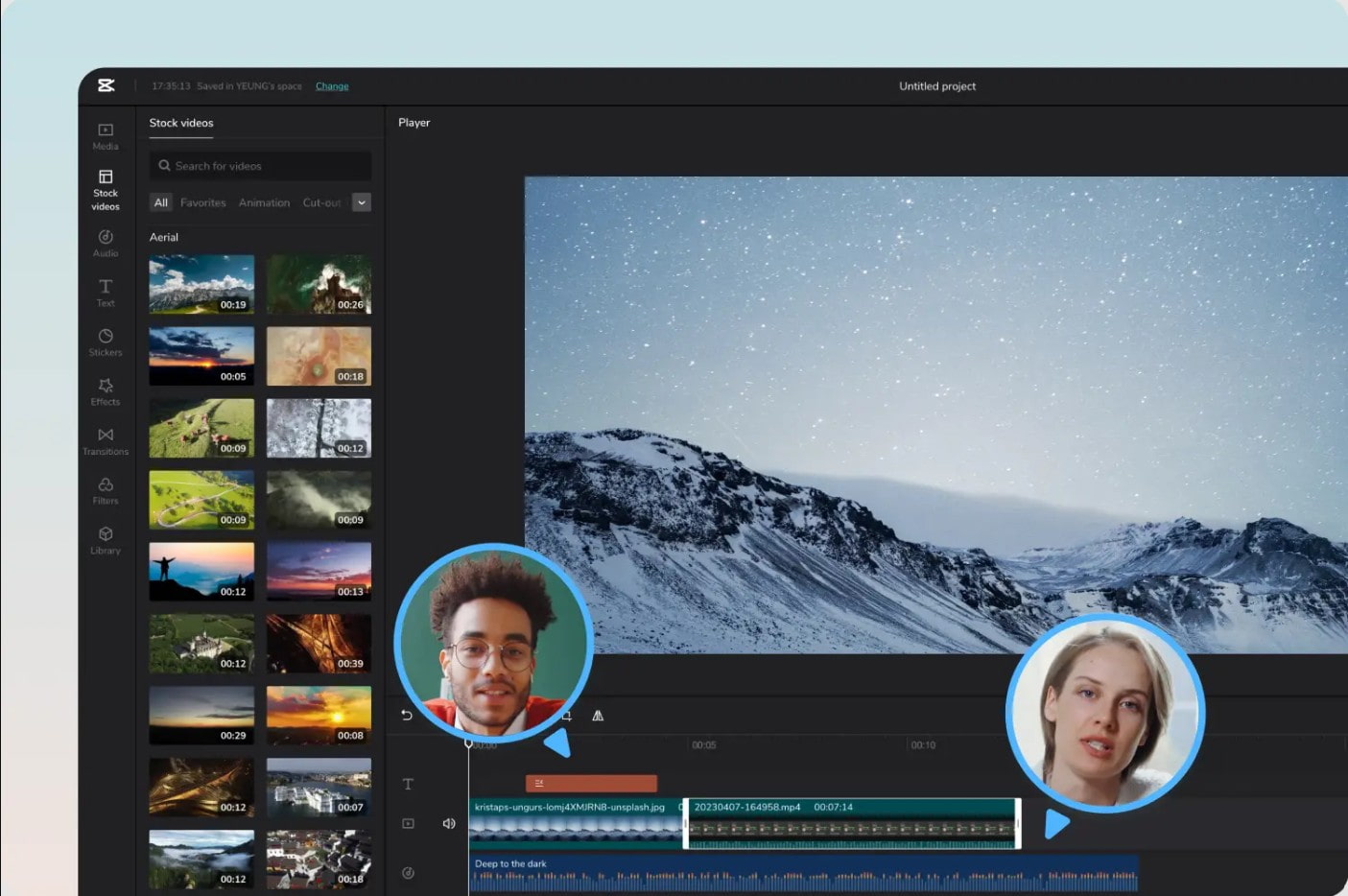This screenshot has height=896, width=1348.
Task: Open the Effects panel
Action: (106, 391)
